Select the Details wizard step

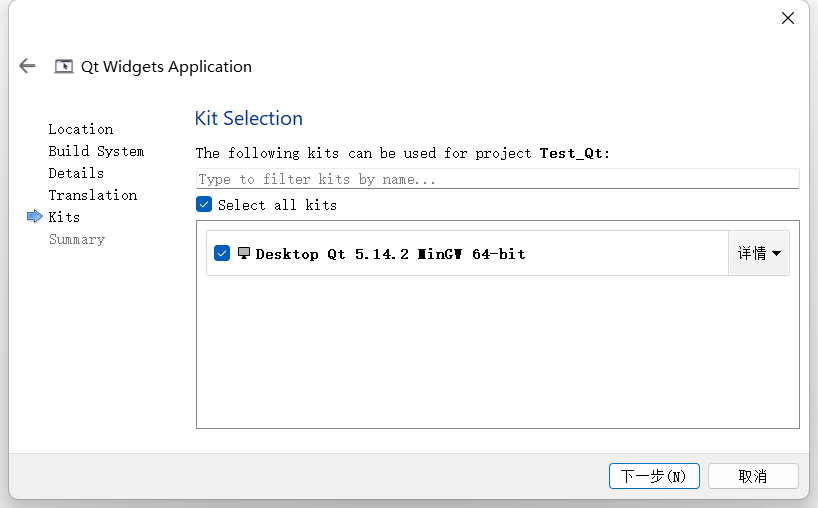coord(76,173)
